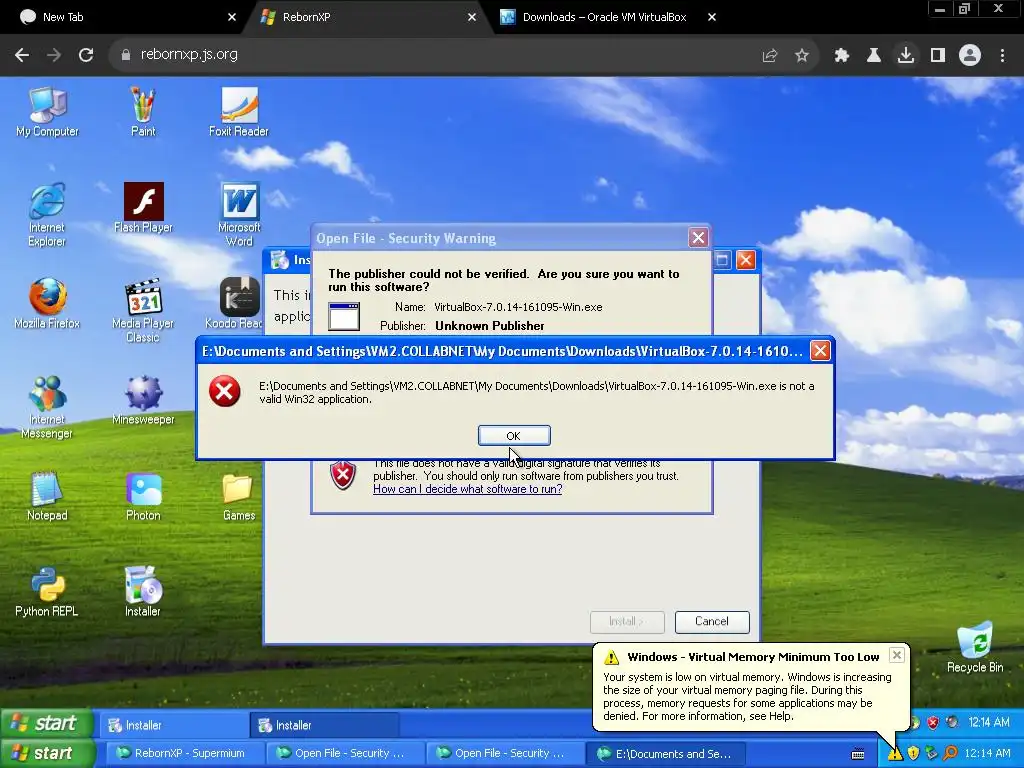Close the Open File Security Warning dialog

698,238
